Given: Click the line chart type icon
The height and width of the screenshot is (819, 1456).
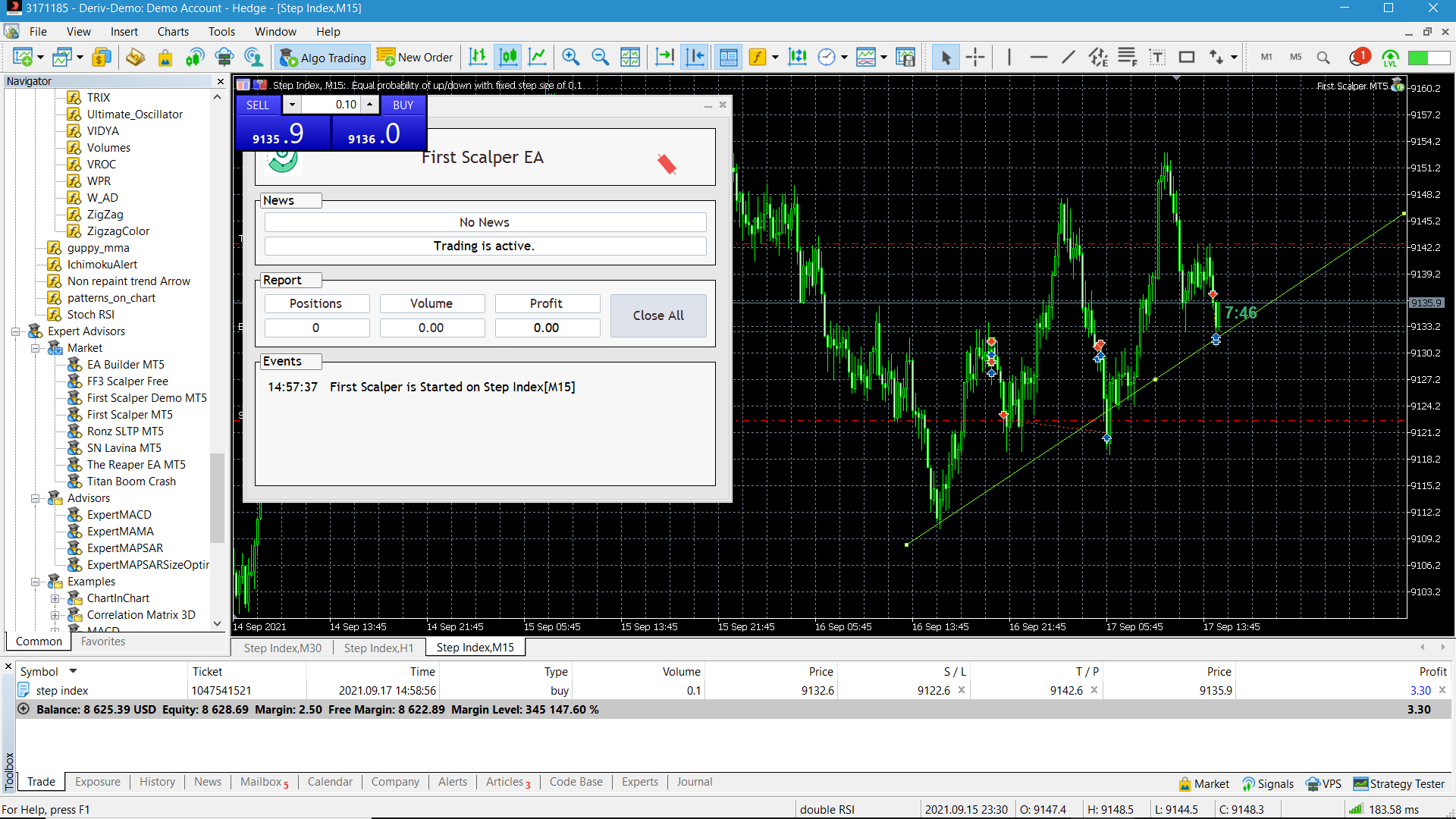Looking at the screenshot, I should [x=537, y=57].
